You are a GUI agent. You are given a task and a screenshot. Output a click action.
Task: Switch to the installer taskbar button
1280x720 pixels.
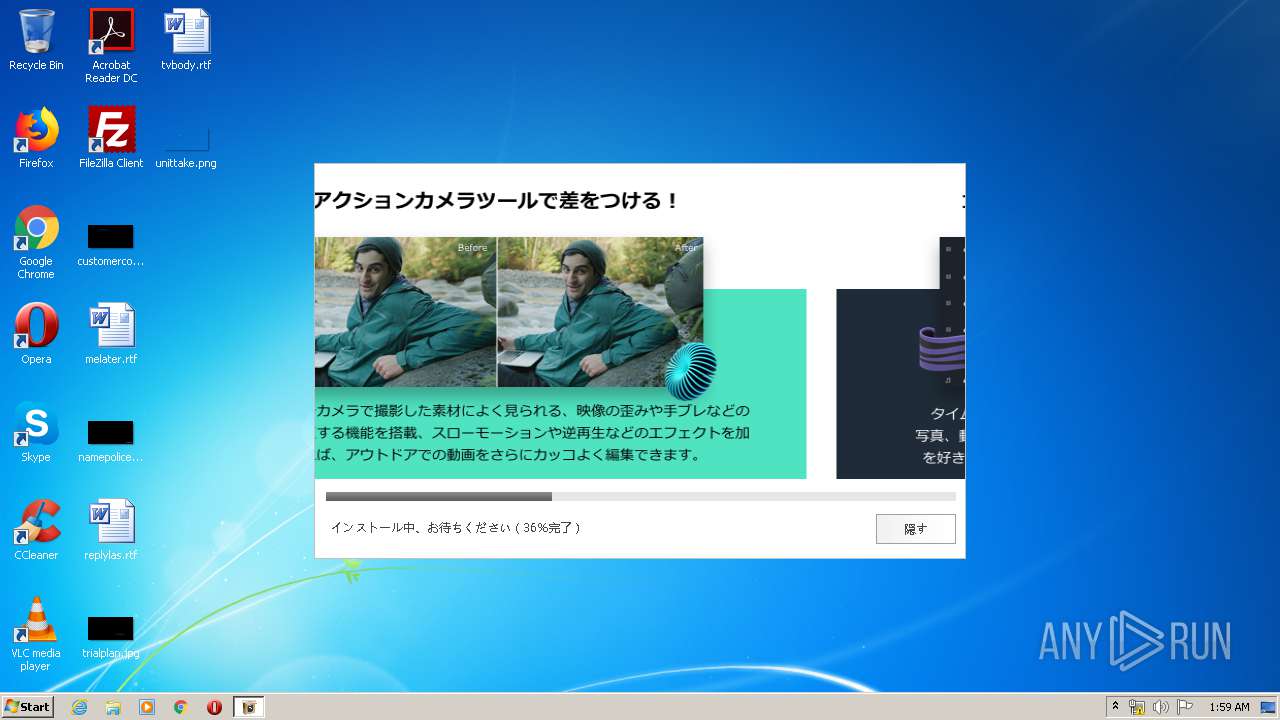(x=249, y=707)
